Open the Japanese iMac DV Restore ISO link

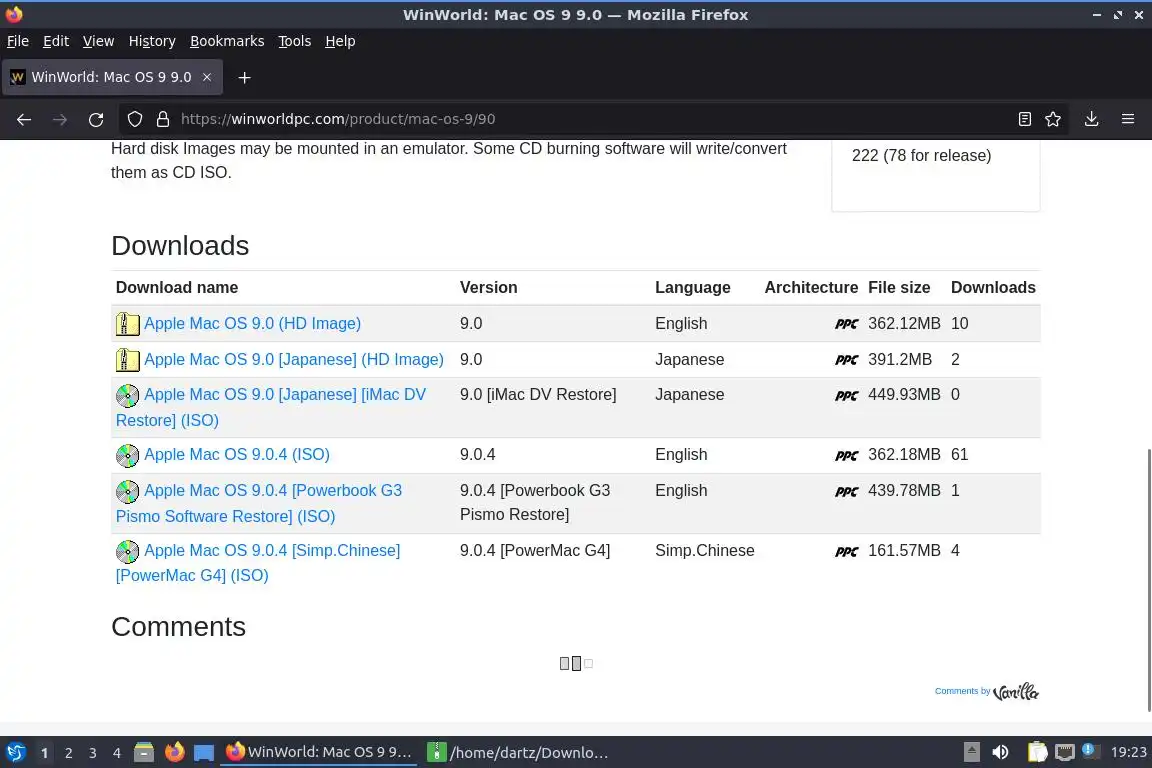coord(270,407)
